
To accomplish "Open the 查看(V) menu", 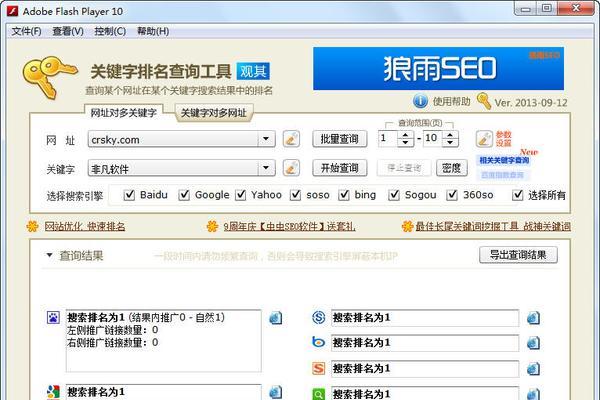I will coord(68,31).
